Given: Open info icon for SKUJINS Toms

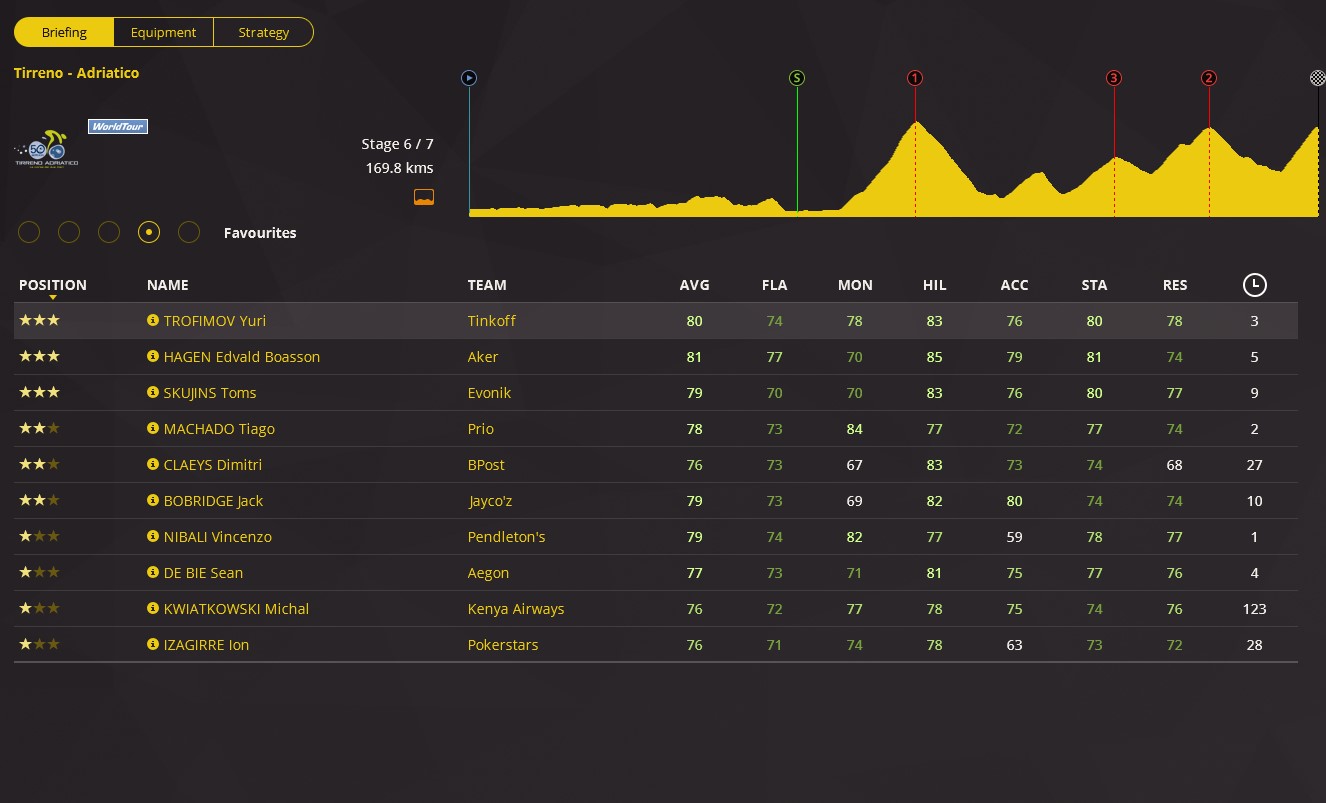Looking at the screenshot, I should (x=153, y=393).
